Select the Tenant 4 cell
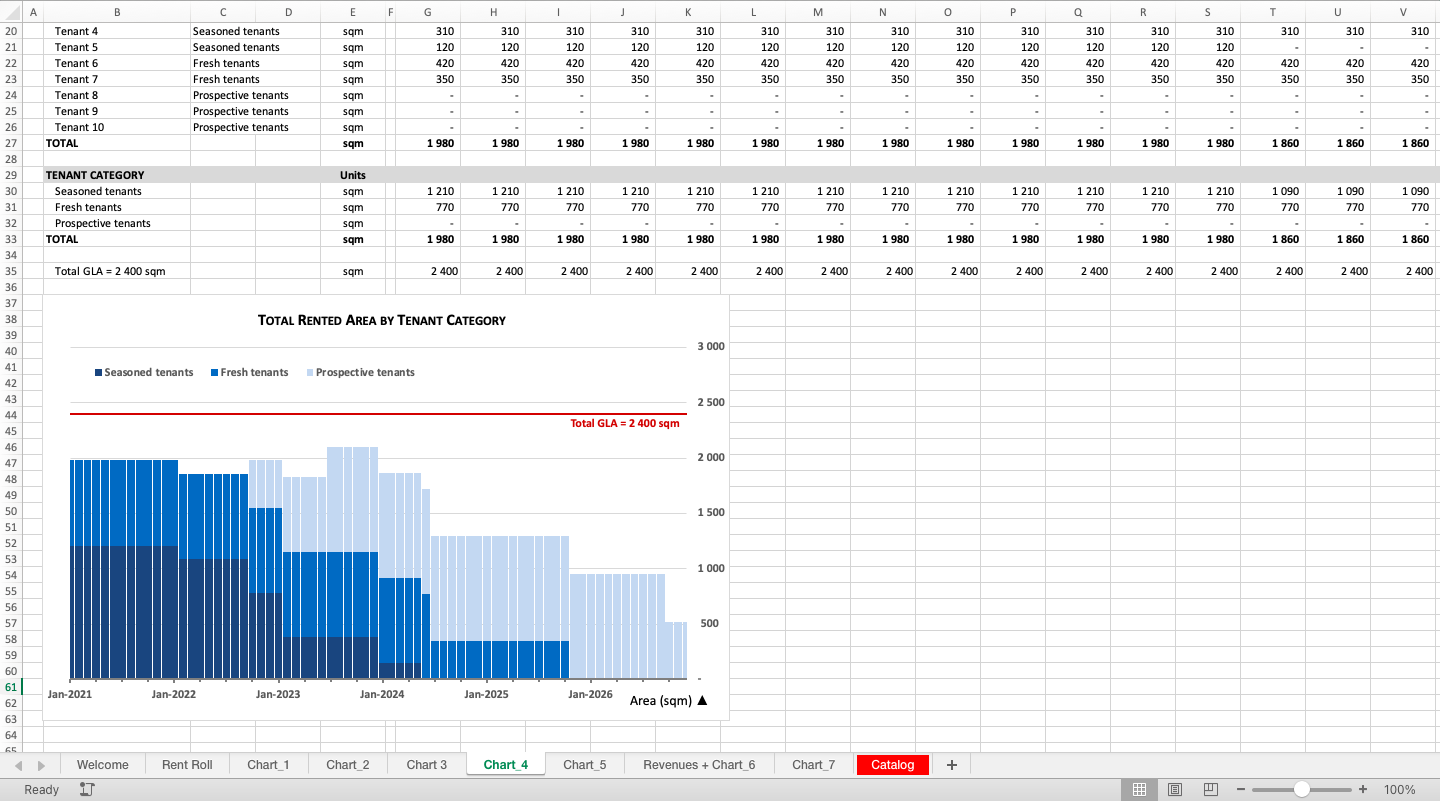1440x801 pixels. point(117,31)
